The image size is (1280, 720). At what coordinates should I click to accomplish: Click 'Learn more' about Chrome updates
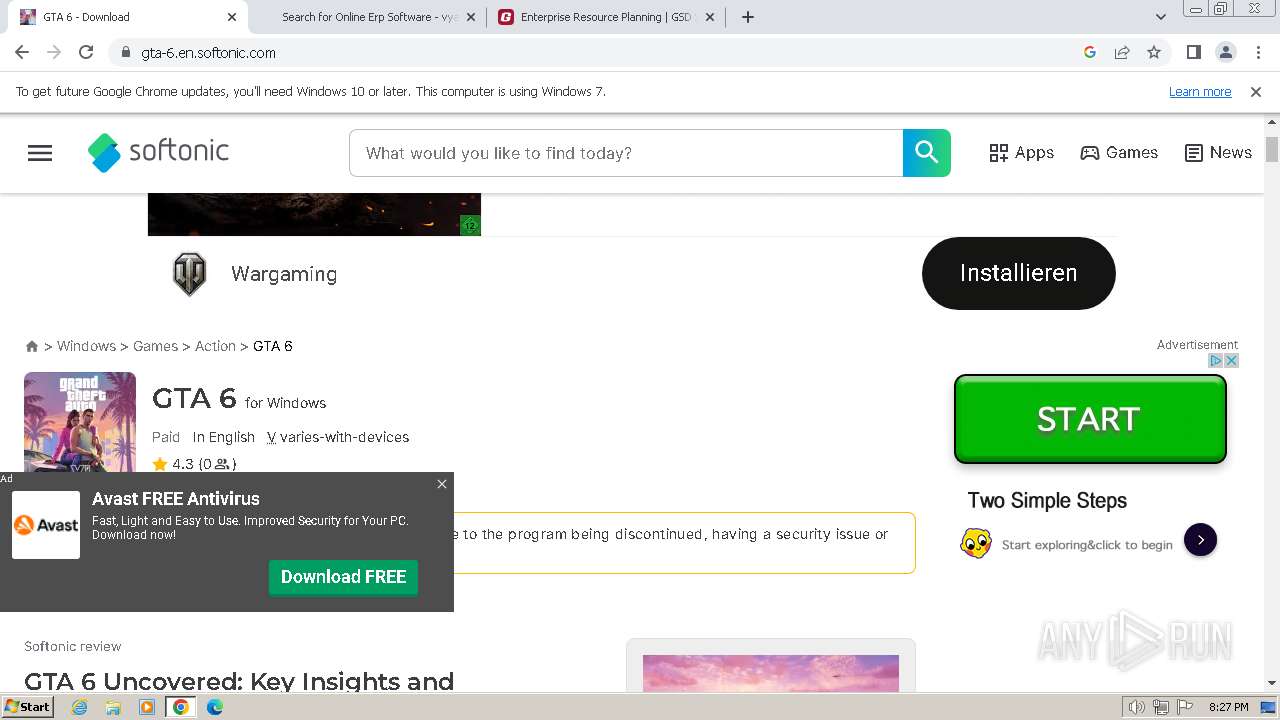click(x=1200, y=92)
